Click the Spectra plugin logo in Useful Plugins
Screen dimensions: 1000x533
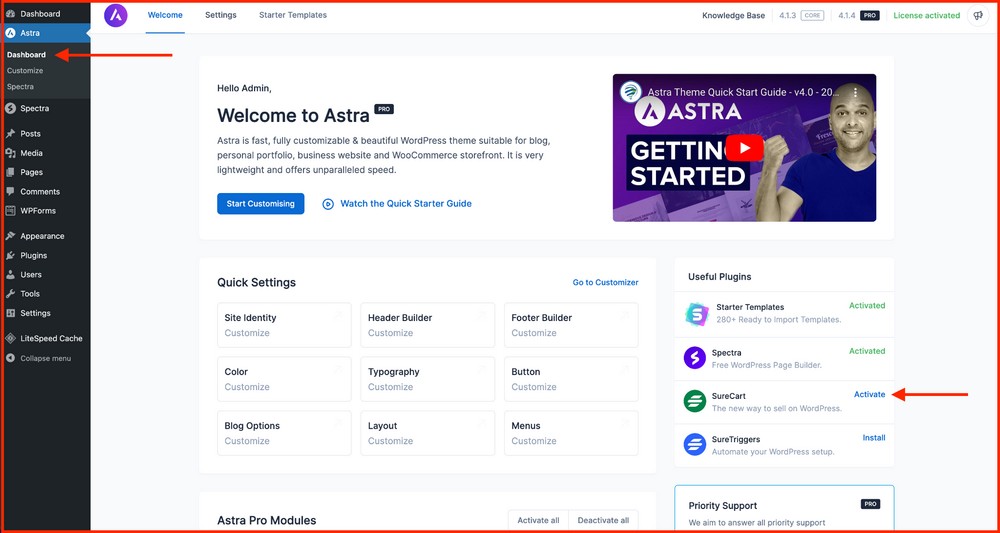pyautogui.click(x=695, y=358)
